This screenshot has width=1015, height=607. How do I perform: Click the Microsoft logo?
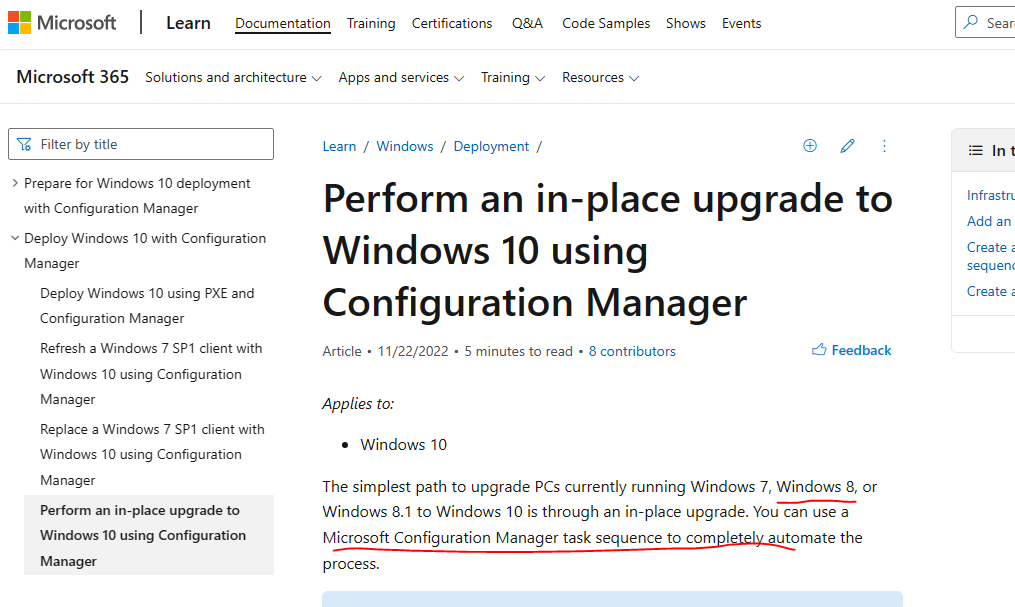(62, 23)
